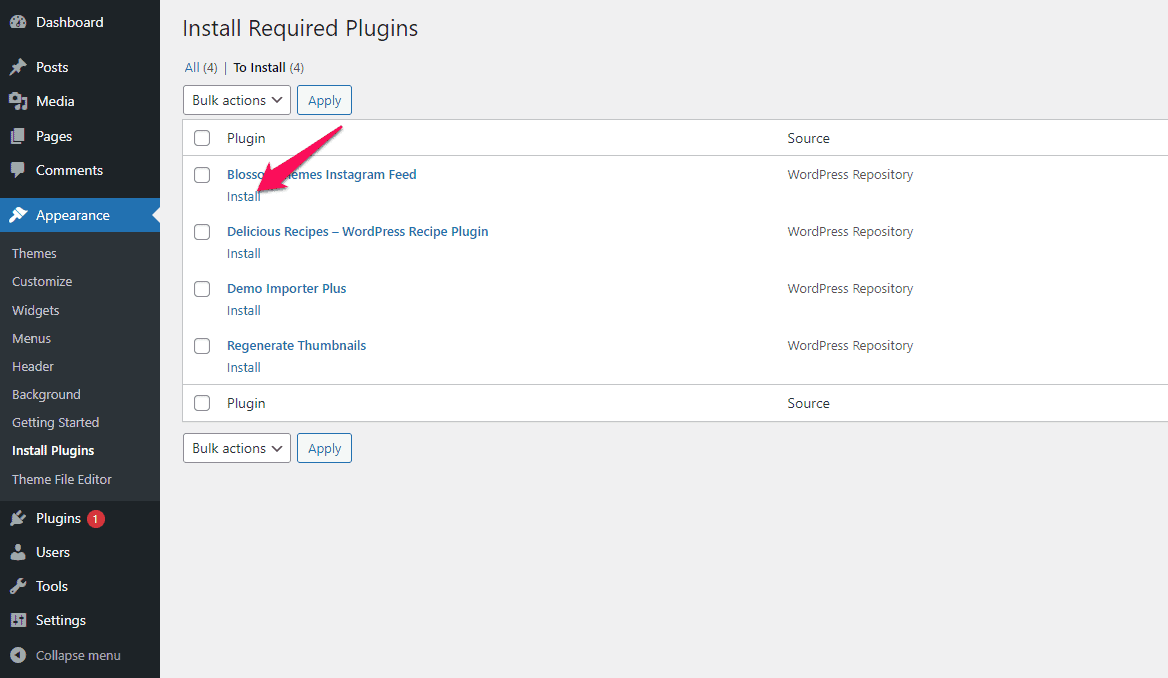Click WordPress Repository in the Demo Importer row

tap(850, 288)
